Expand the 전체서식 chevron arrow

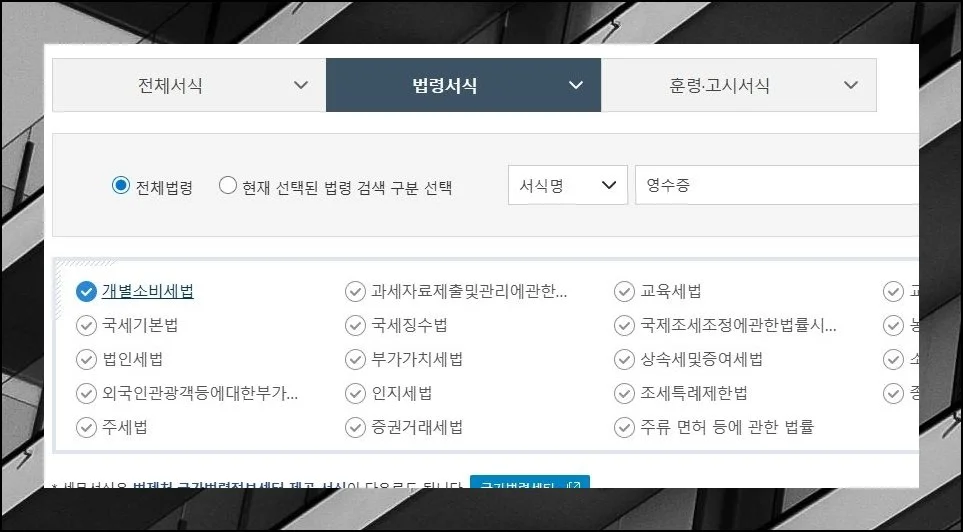click(301, 85)
